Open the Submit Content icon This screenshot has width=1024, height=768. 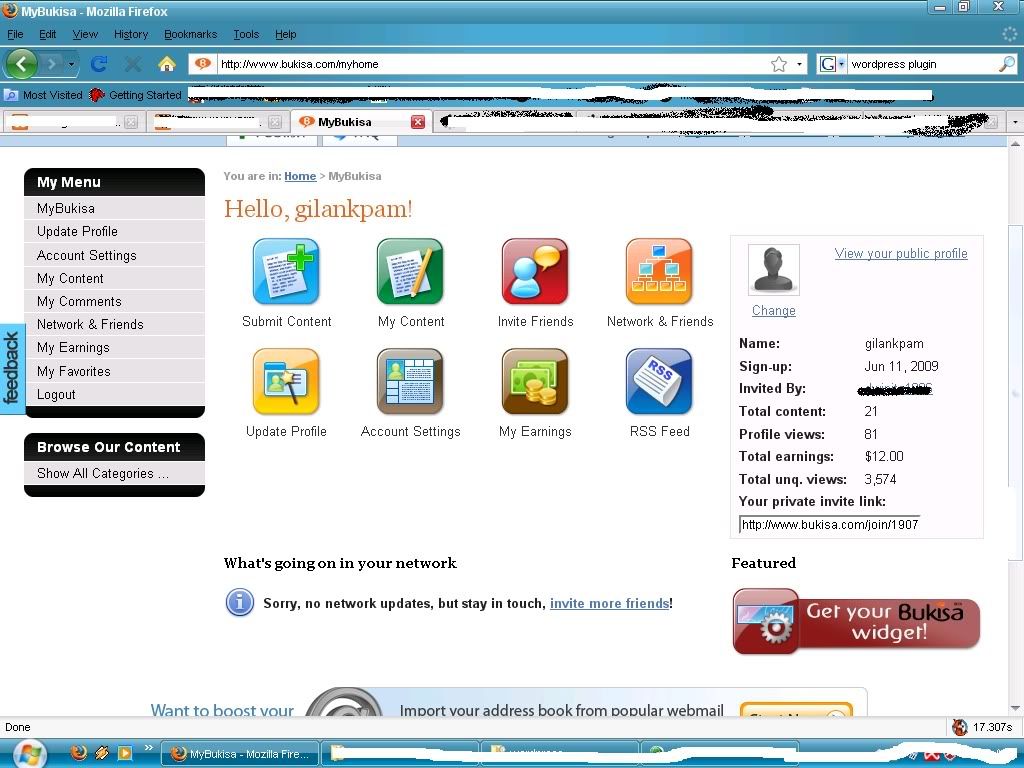286,272
